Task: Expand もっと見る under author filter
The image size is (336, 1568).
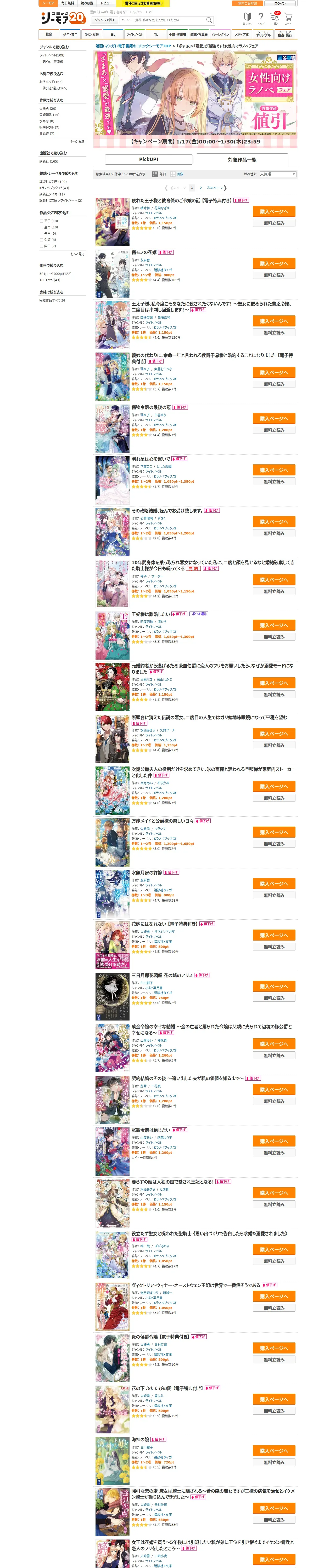Action: [x=77, y=142]
